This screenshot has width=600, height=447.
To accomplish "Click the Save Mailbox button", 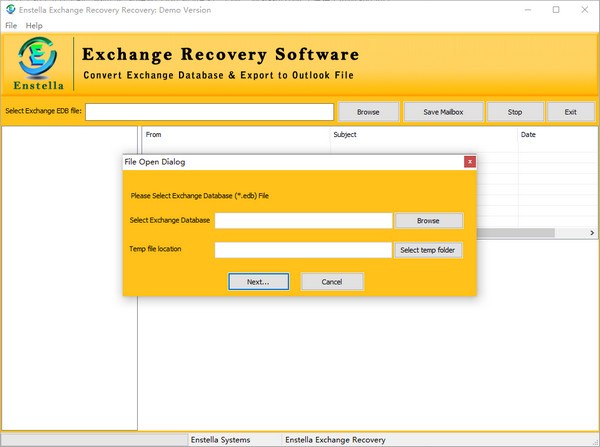I will [444, 112].
